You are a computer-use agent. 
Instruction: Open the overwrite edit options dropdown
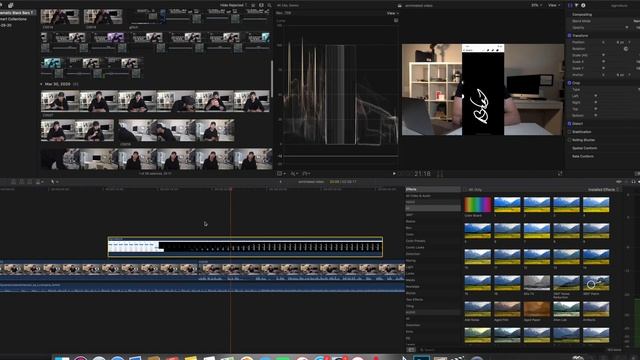(x=40, y=182)
